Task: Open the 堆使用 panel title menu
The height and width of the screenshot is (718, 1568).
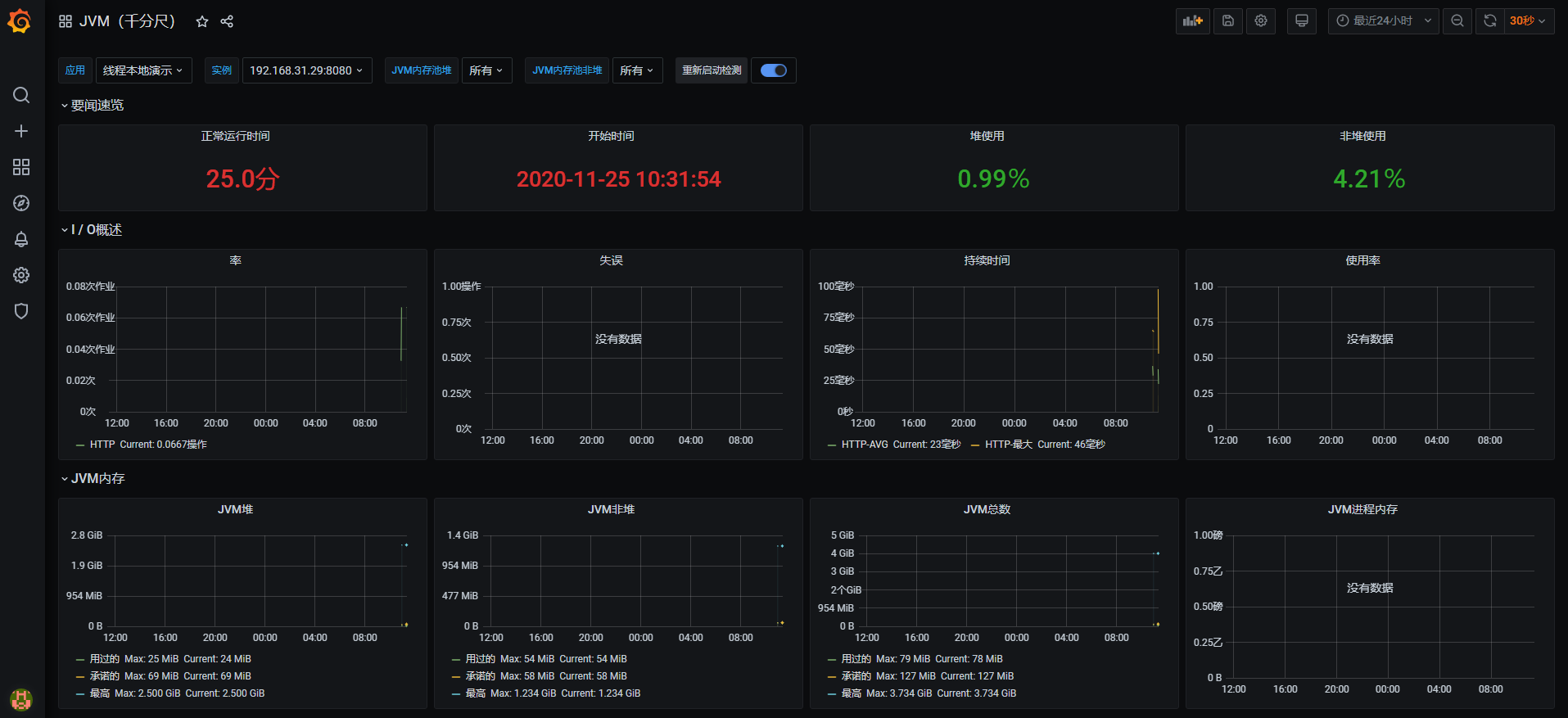Action: tap(987, 136)
